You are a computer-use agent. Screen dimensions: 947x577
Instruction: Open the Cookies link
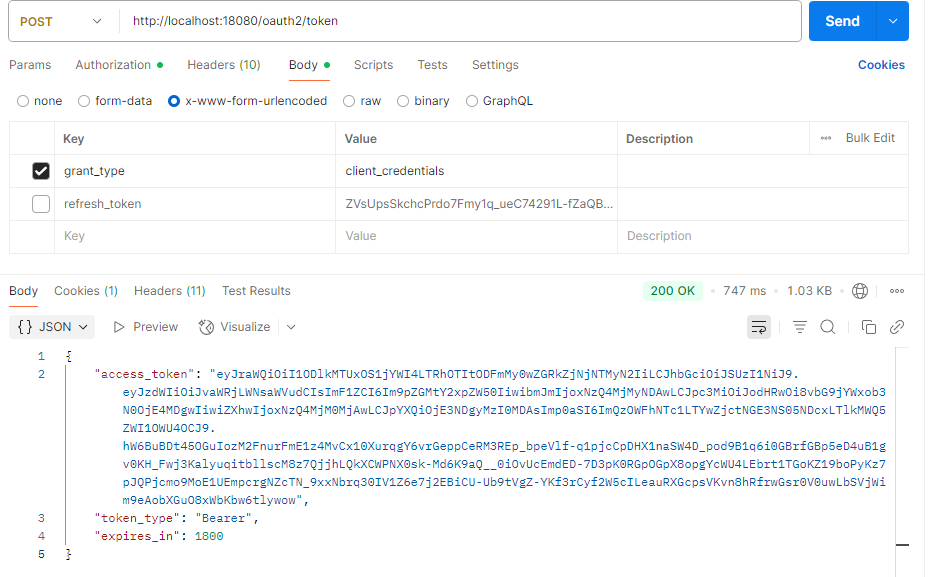[x=881, y=65]
